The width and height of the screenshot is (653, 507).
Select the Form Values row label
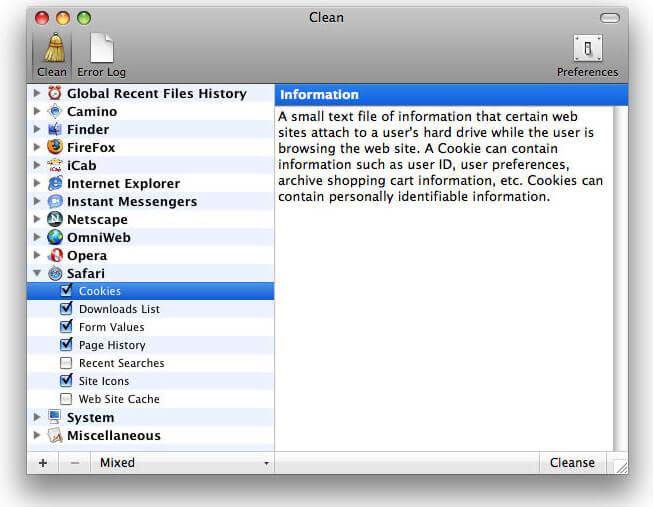112,327
